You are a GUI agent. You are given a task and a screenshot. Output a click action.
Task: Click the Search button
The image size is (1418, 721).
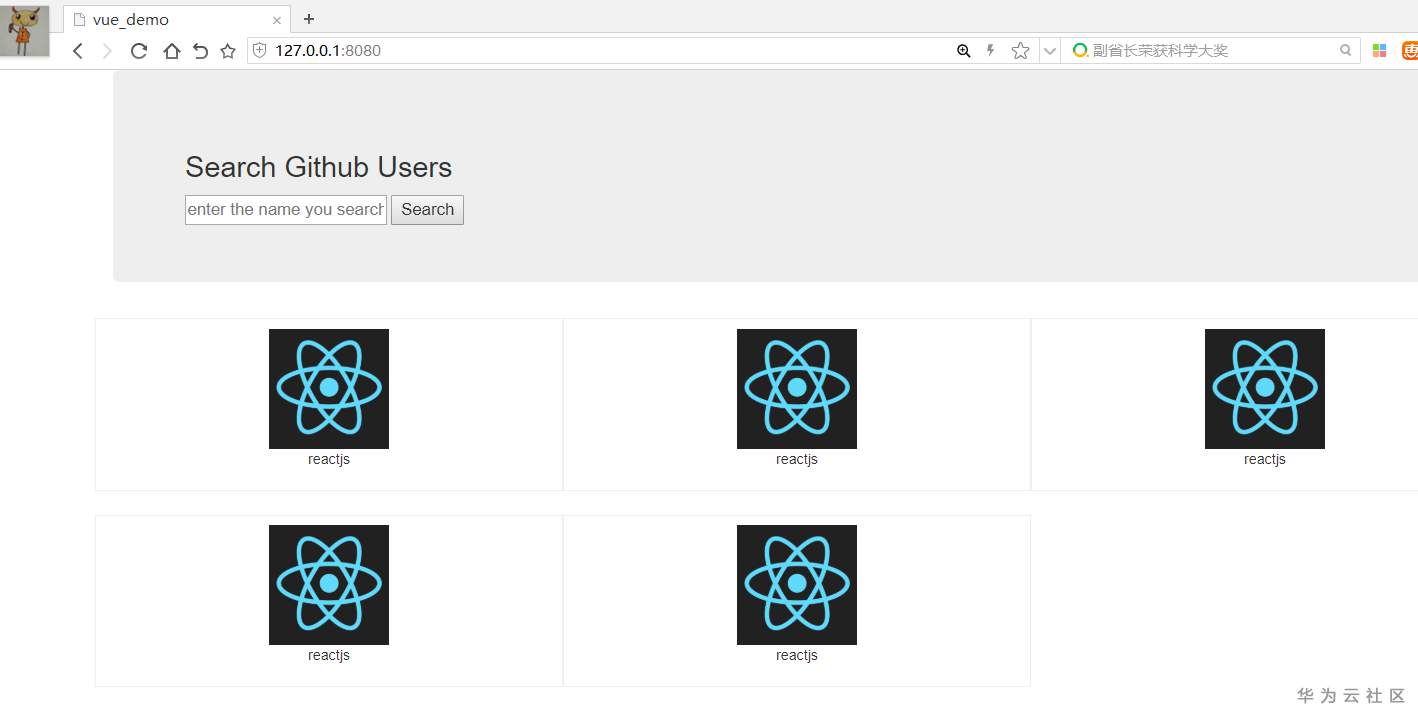pos(427,210)
